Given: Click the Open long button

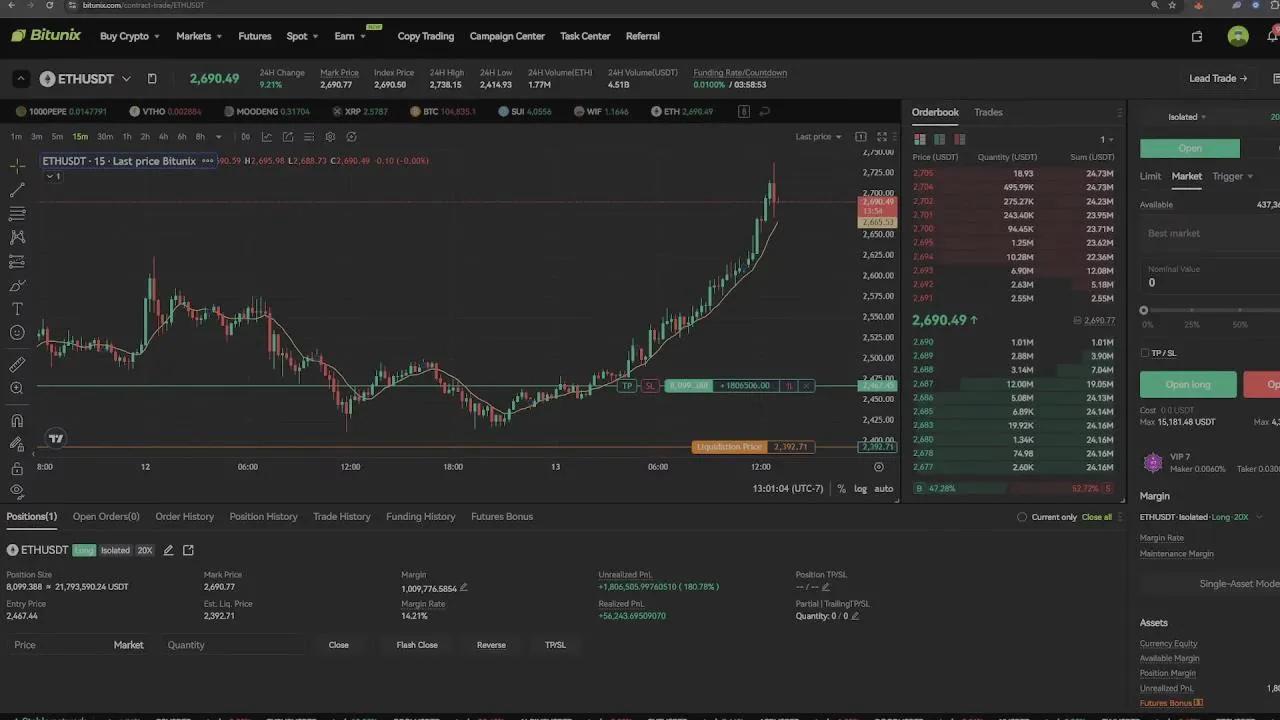Looking at the screenshot, I should pyautogui.click(x=1188, y=384).
